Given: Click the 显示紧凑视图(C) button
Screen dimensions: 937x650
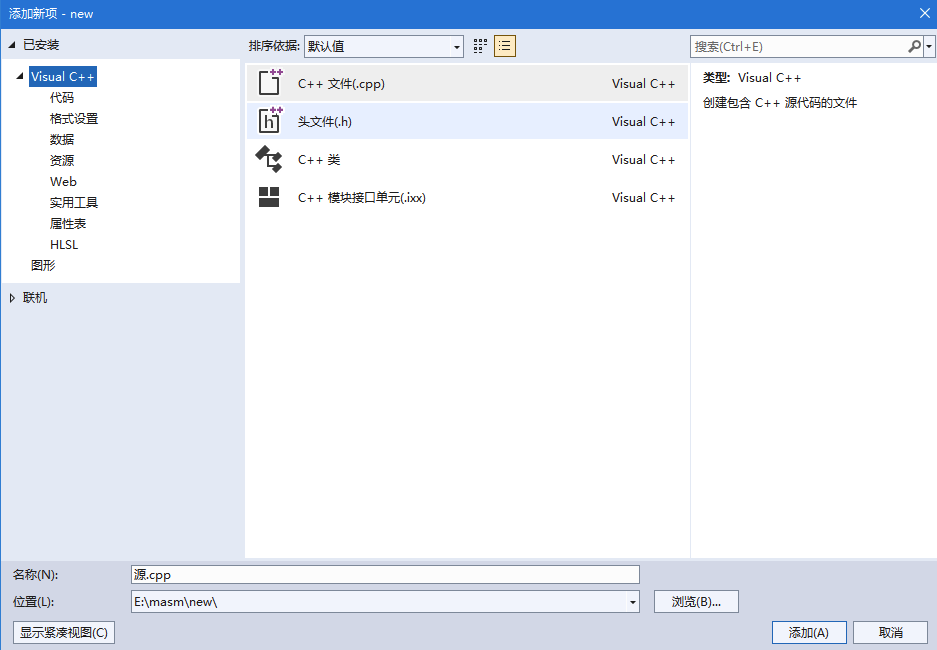Looking at the screenshot, I should tap(64, 633).
